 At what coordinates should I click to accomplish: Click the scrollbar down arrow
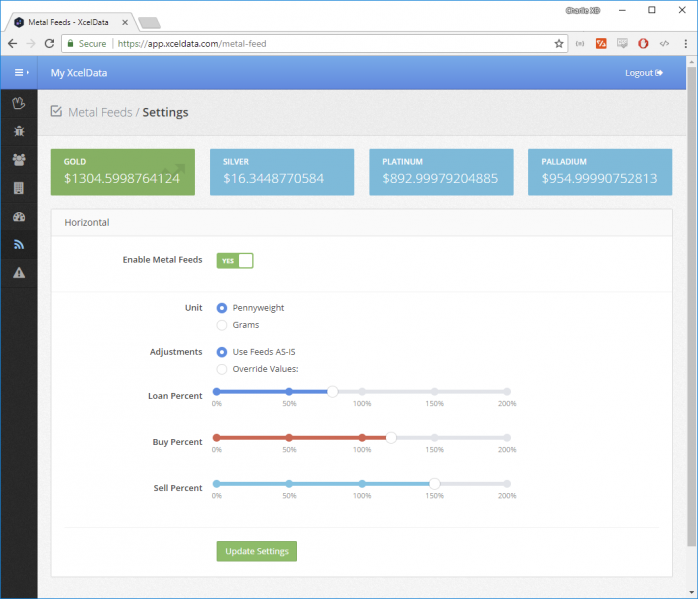coord(691,592)
